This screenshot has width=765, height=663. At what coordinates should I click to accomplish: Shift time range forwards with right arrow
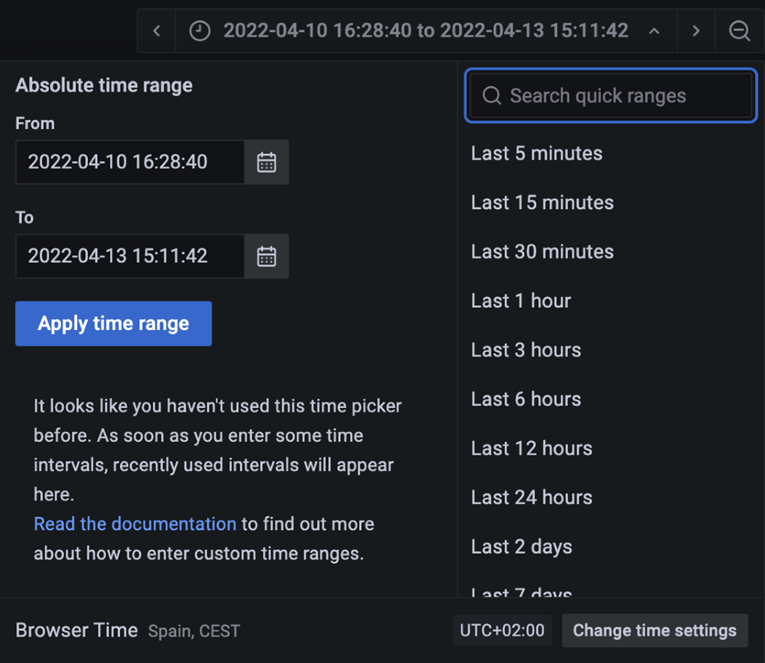pyautogui.click(x=696, y=31)
